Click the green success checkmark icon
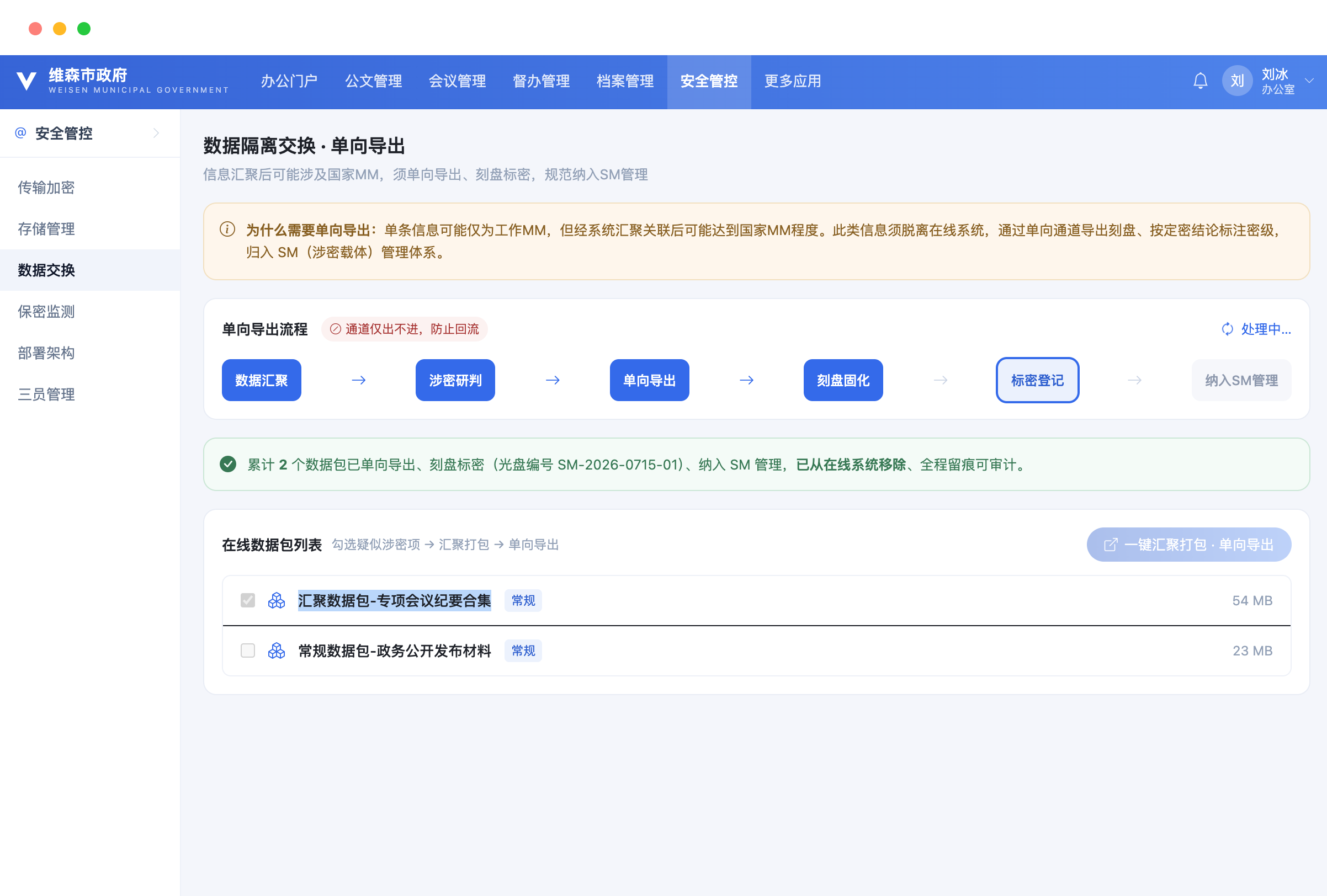The image size is (1327, 896). pos(228,464)
